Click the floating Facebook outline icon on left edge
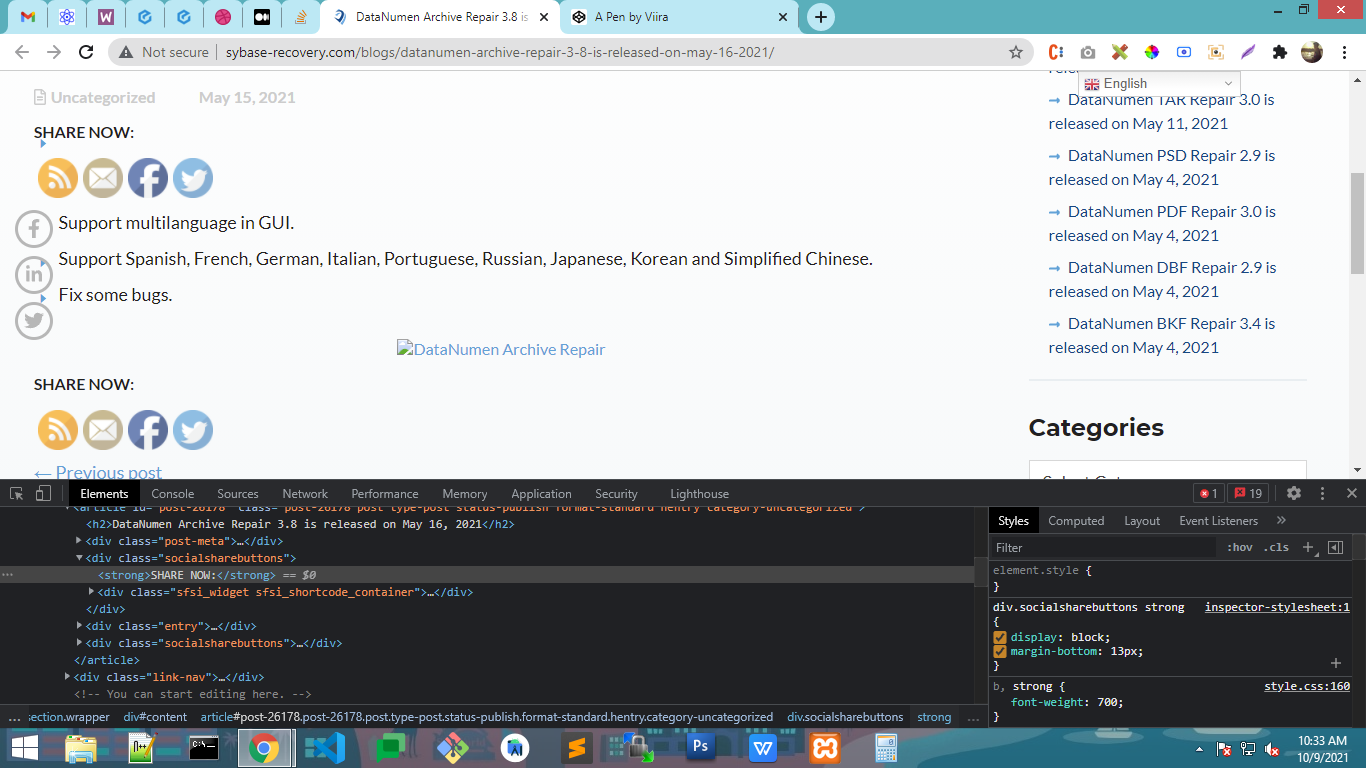 pyautogui.click(x=34, y=229)
